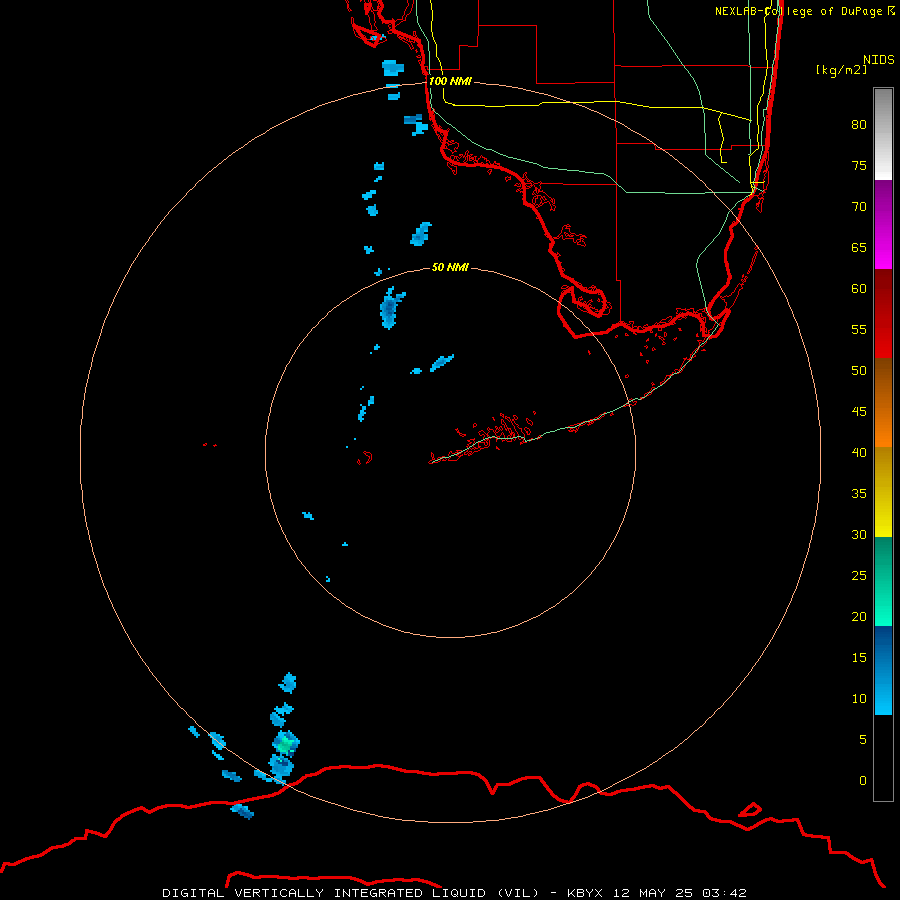Image resolution: width=900 pixels, height=900 pixels.
Task: Click the KBYX station identifier
Action: click(585, 893)
